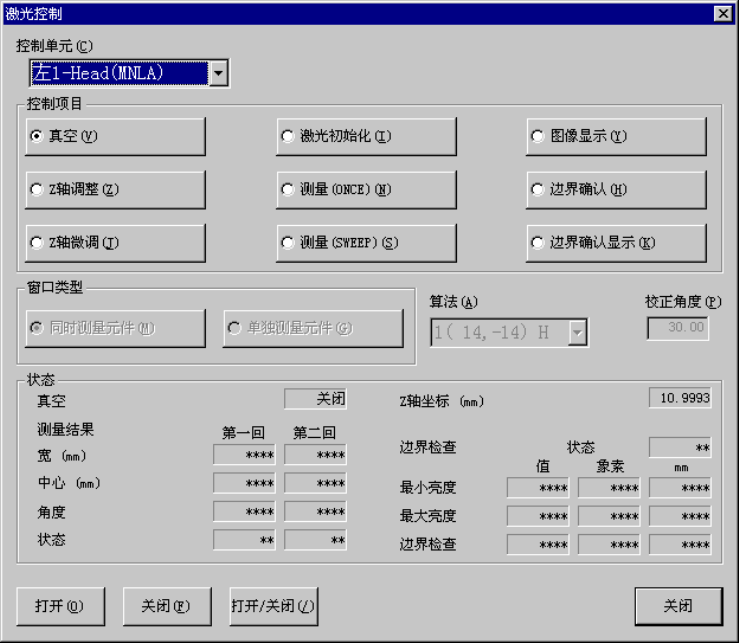
Task: Click the 校正角度 field showing 30.00
Action: pos(677,328)
